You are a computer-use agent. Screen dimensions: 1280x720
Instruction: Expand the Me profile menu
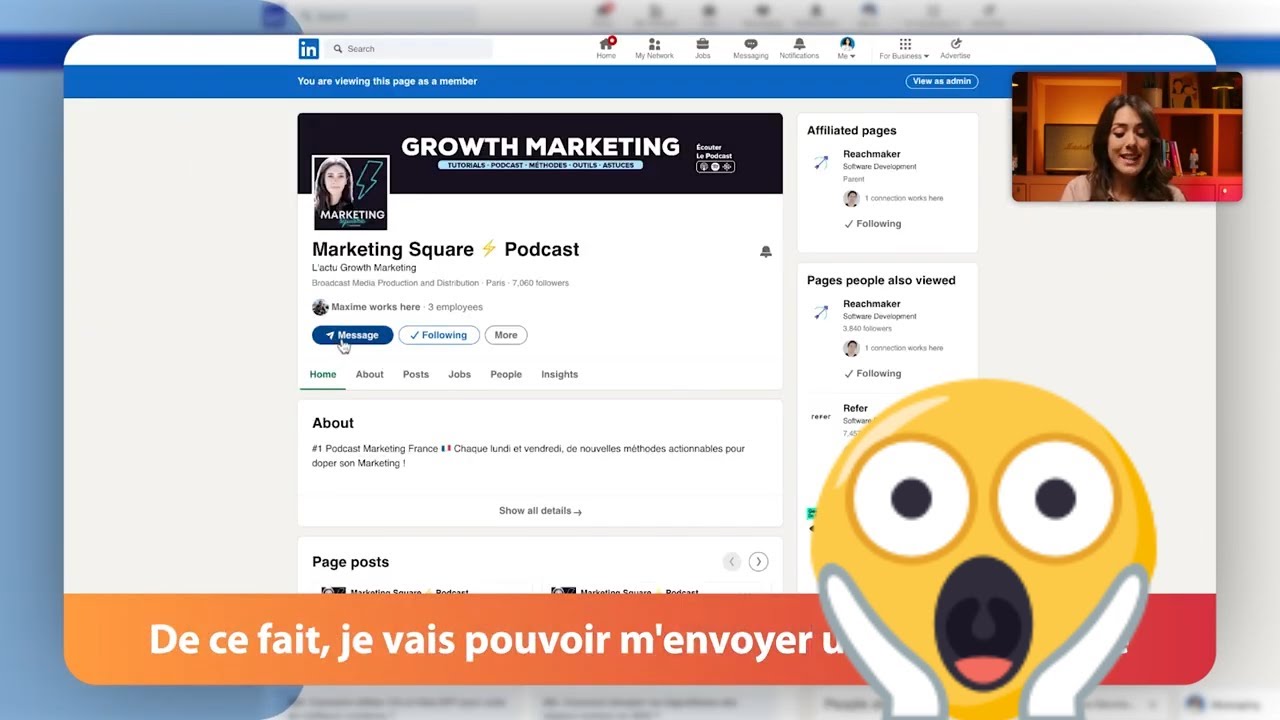click(x=847, y=48)
